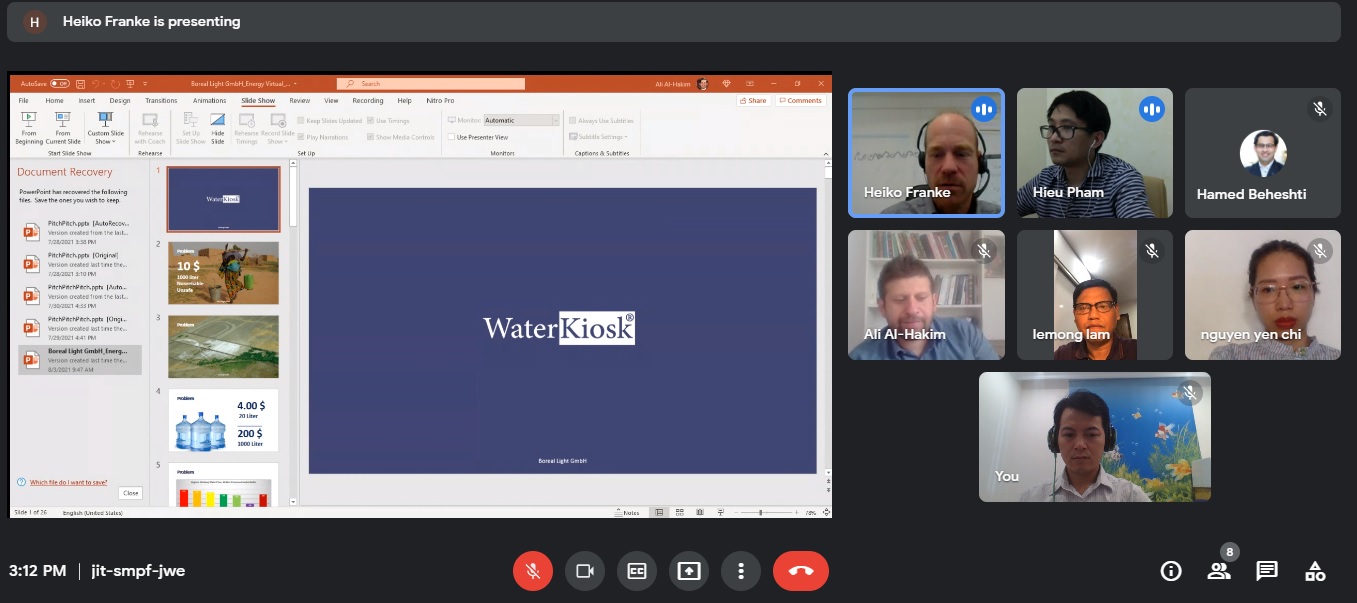Switch to the Animations ribbon tab
Viewport: 1357px width, 603px height.
(209, 101)
